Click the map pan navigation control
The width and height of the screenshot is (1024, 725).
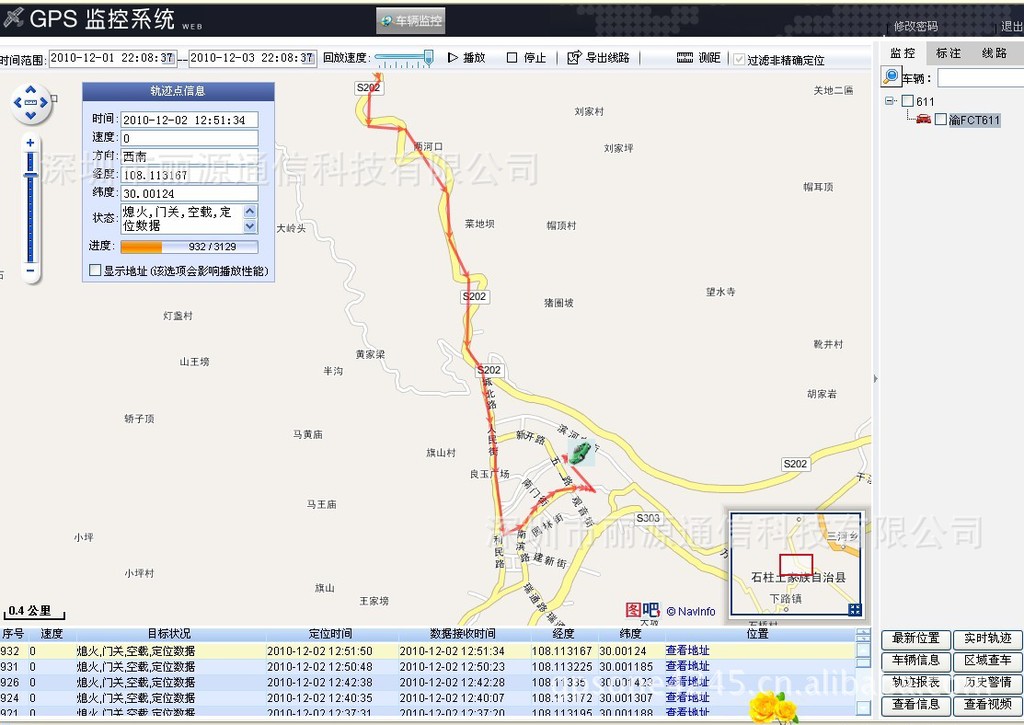click(31, 103)
